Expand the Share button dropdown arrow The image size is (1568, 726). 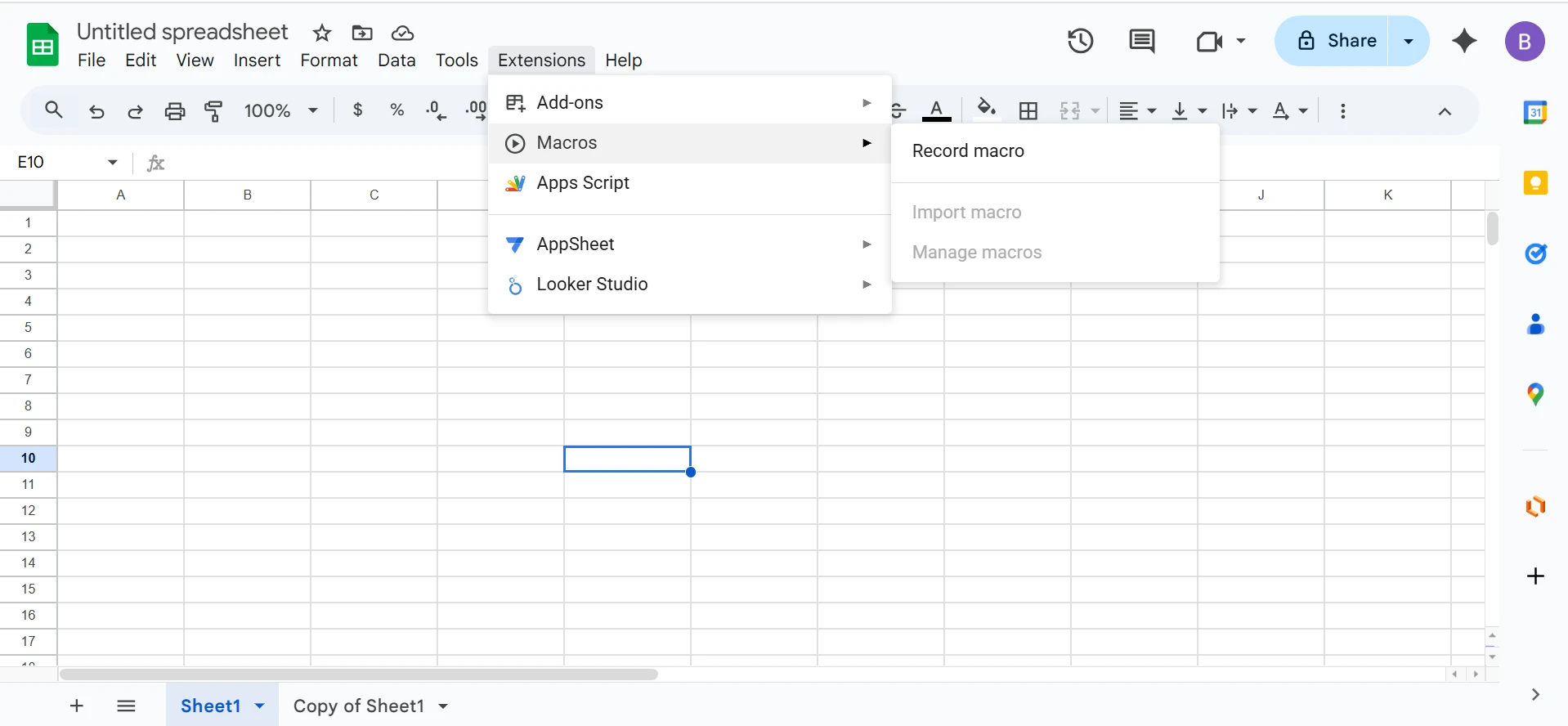pyautogui.click(x=1408, y=41)
